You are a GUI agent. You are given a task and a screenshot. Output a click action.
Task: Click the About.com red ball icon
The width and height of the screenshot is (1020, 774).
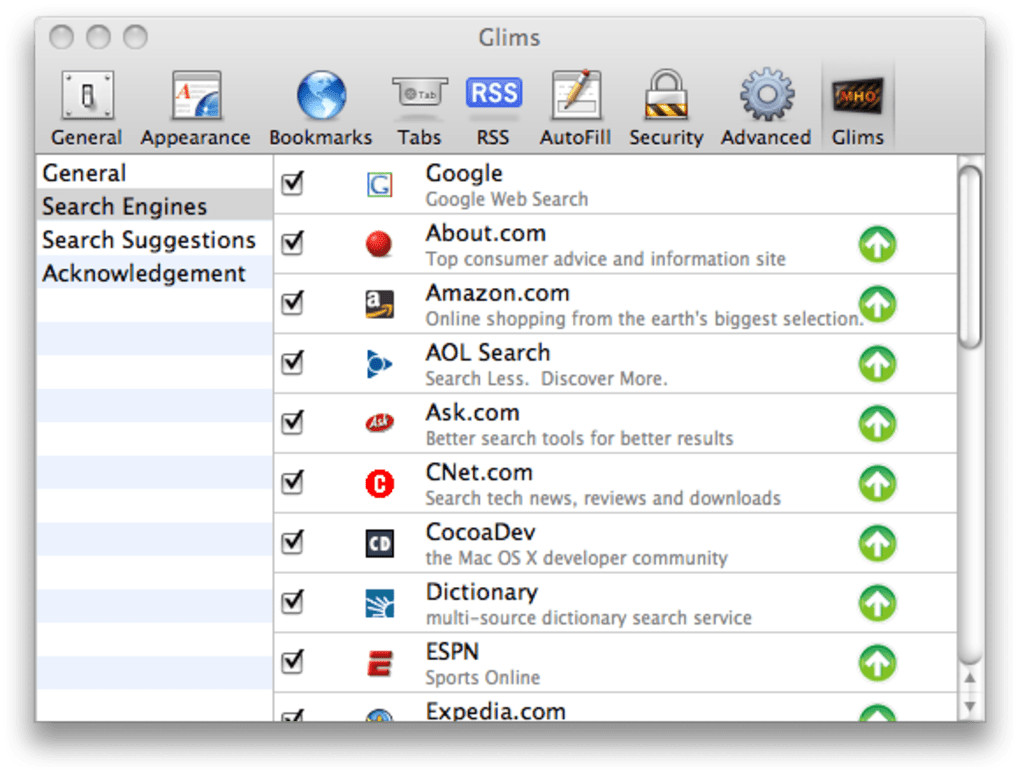point(379,244)
